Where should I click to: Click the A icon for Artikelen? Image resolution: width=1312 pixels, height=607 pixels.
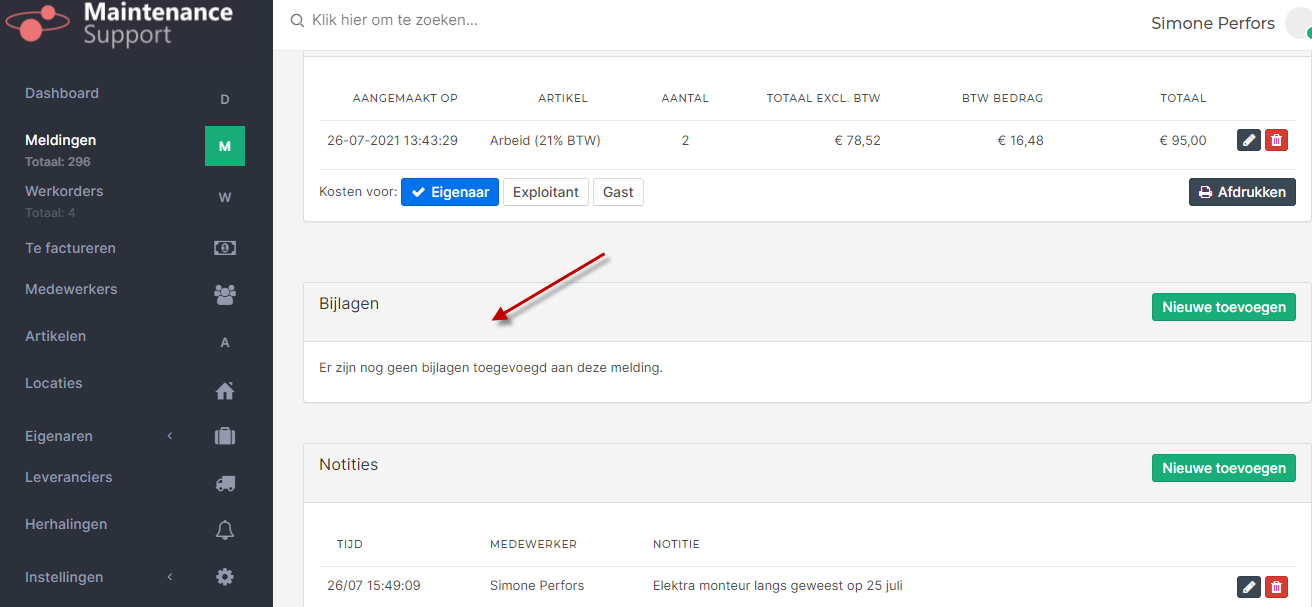point(225,342)
